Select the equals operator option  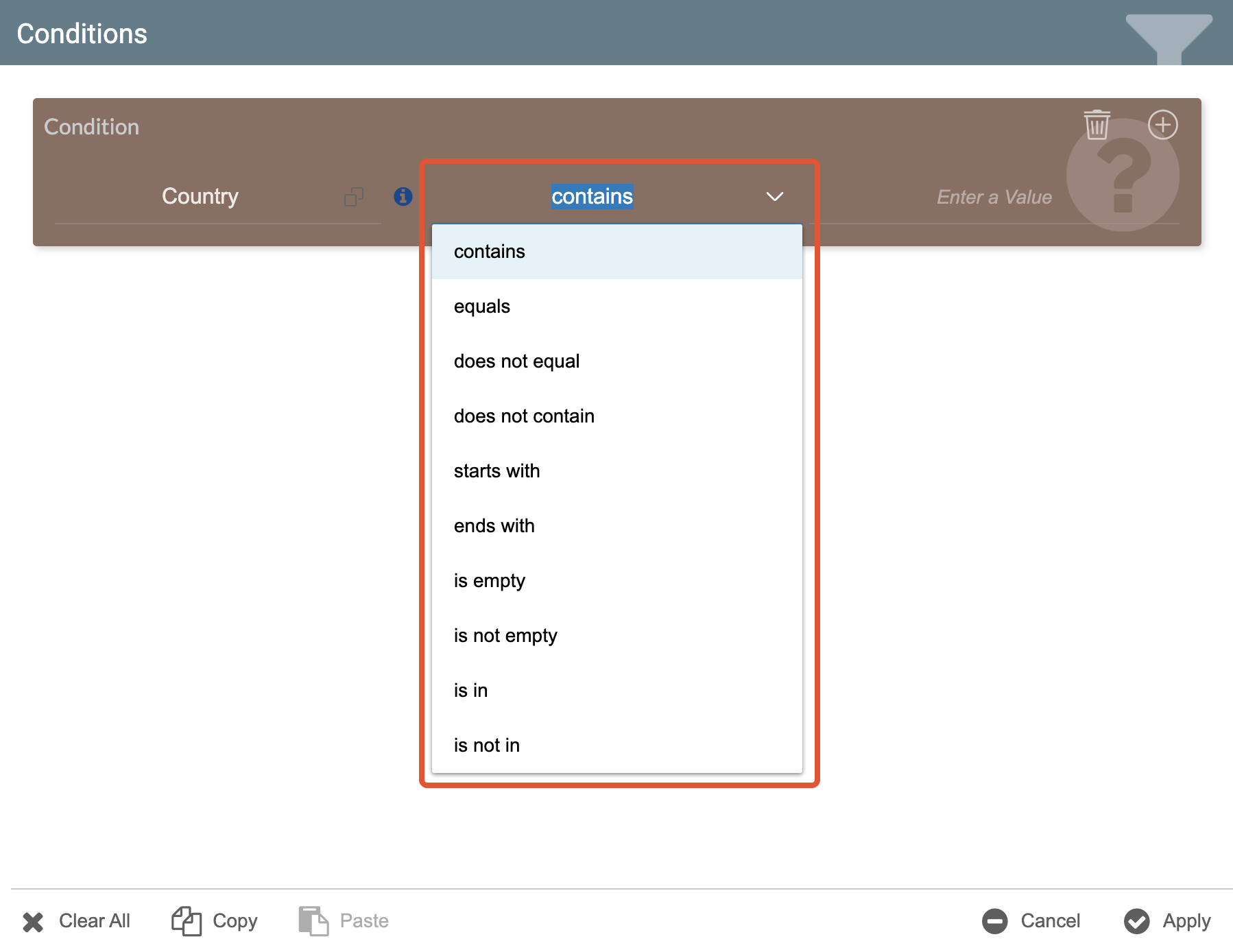coord(482,307)
